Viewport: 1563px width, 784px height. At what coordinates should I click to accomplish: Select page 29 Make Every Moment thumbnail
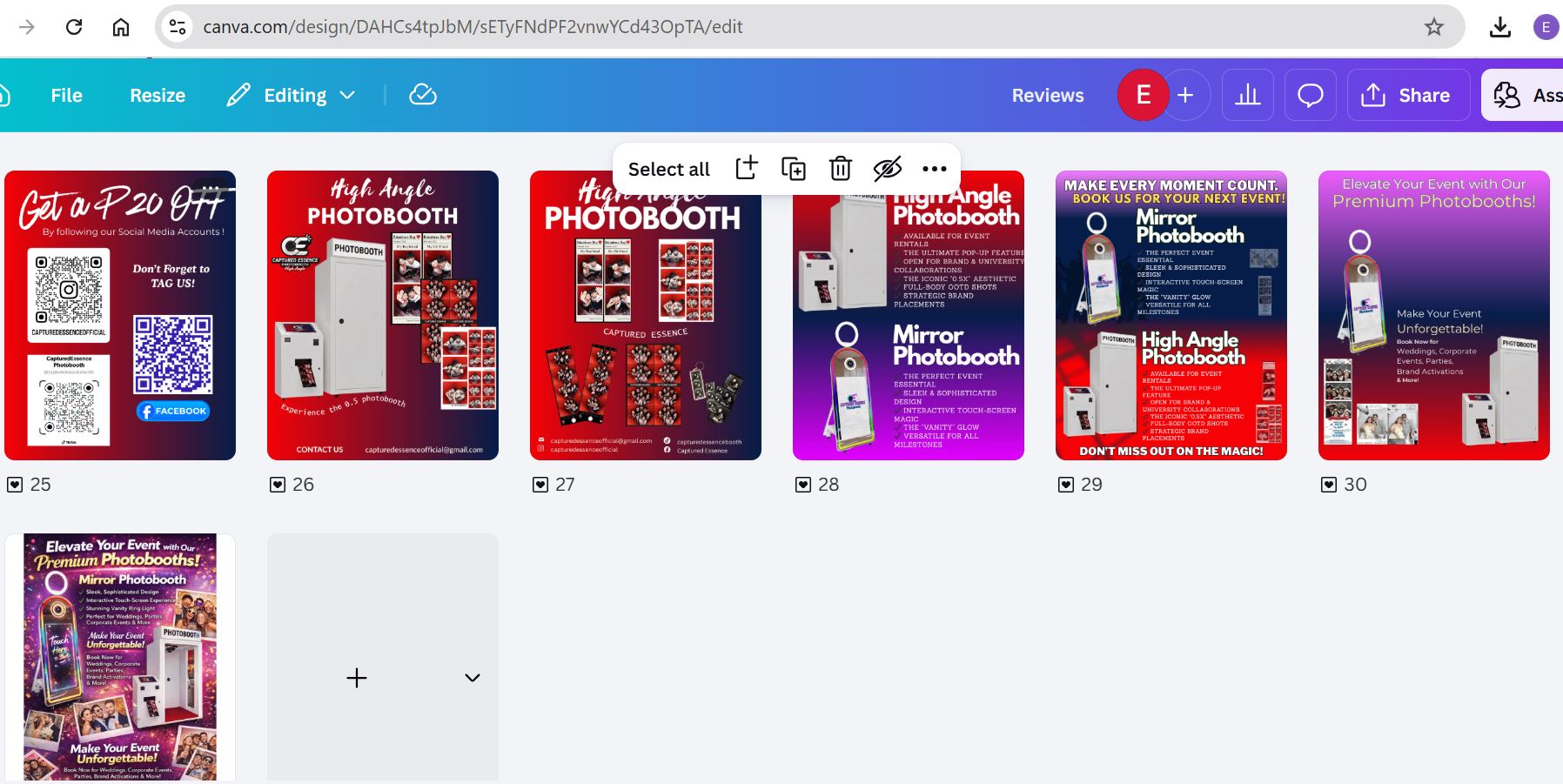pyautogui.click(x=1171, y=315)
